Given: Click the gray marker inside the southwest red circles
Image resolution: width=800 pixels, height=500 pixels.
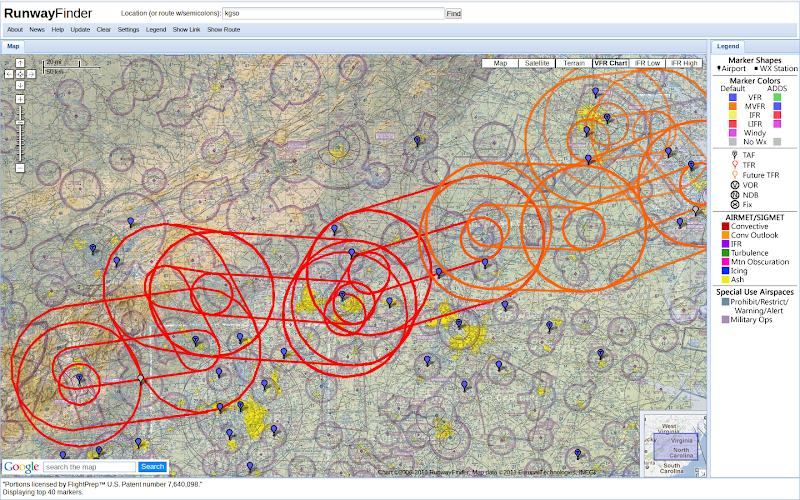Looking at the screenshot, I should point(141,379).
